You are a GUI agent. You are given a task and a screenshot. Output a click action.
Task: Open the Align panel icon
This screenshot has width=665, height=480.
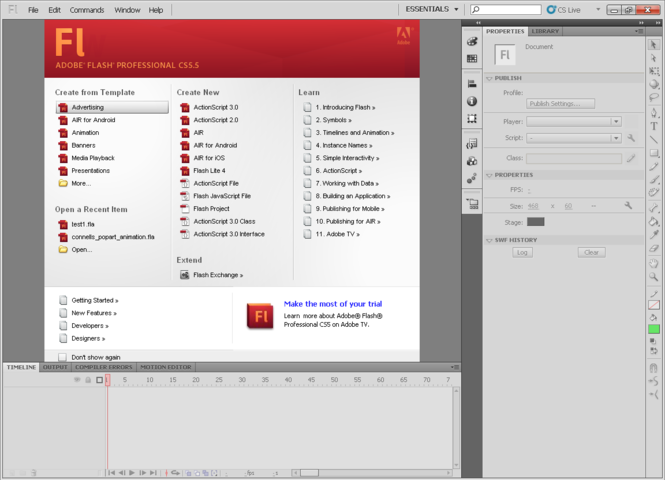(x=472, y=84)
